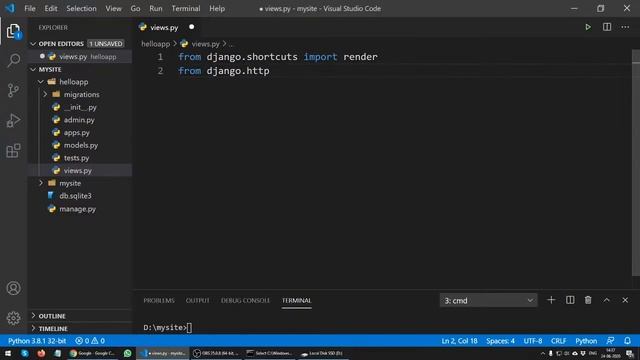
Task: Collapse the MYSITE folder section
Action: [33, 70]
